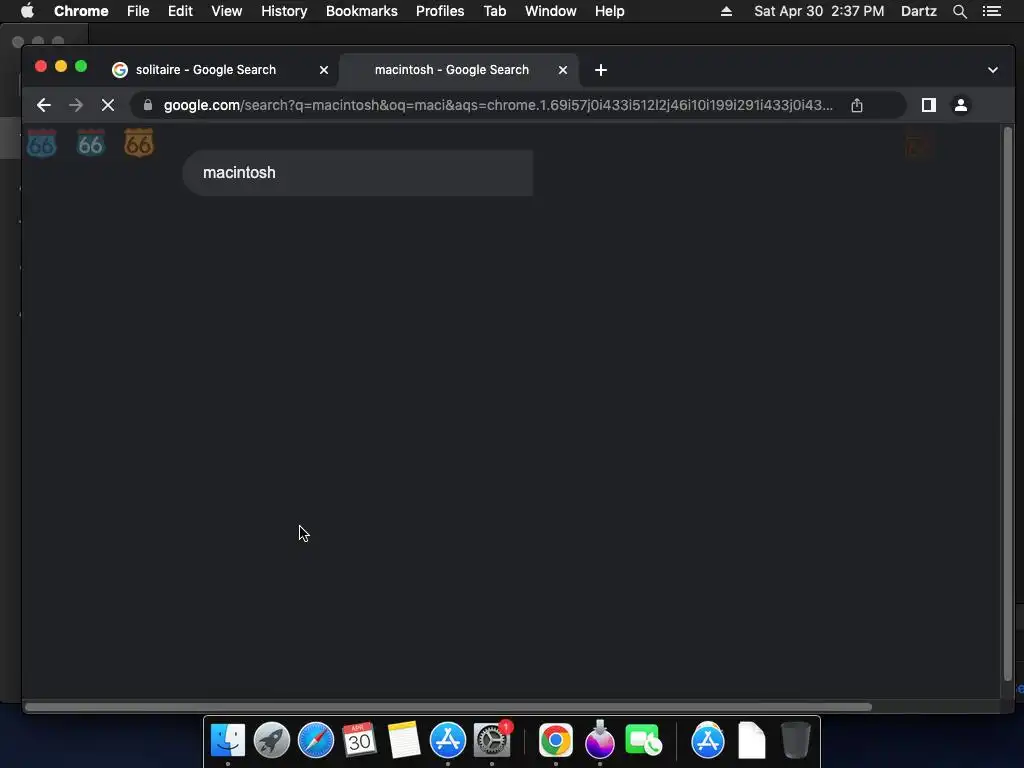Open the Tab menu
The width and height of the screenshot is (1024, 768).
click(494, 11)
